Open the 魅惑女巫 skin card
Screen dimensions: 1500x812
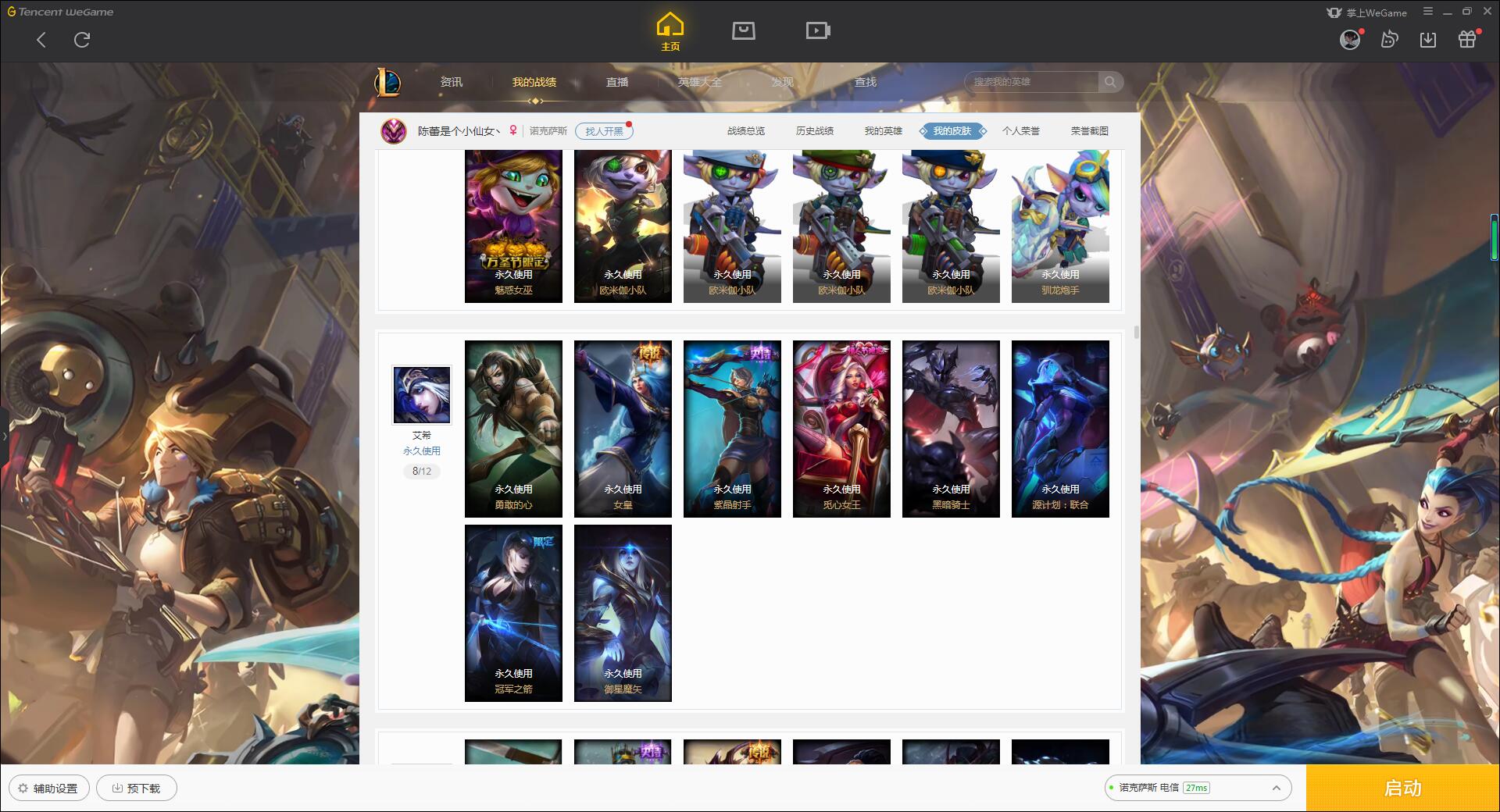[513, 226]
